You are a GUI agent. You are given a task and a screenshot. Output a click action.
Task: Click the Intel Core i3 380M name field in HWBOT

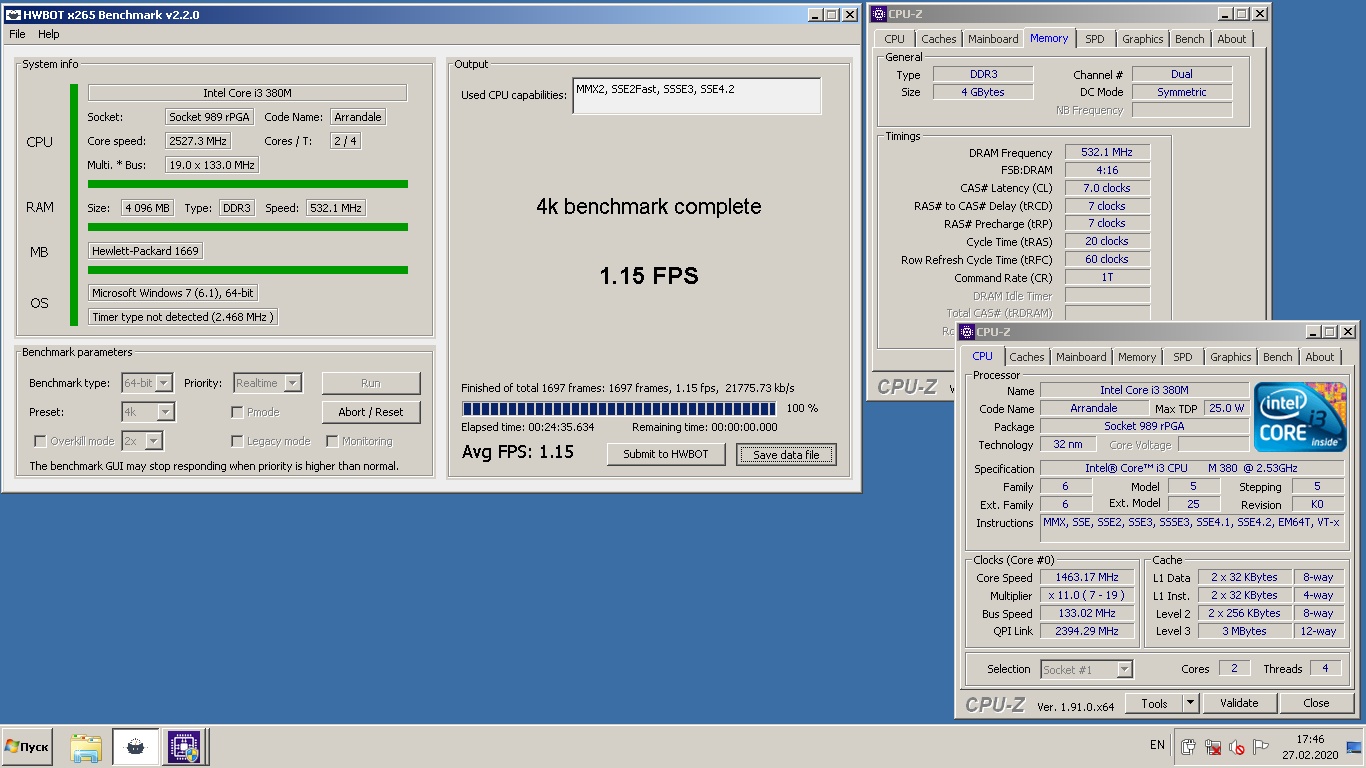[247, 93]
